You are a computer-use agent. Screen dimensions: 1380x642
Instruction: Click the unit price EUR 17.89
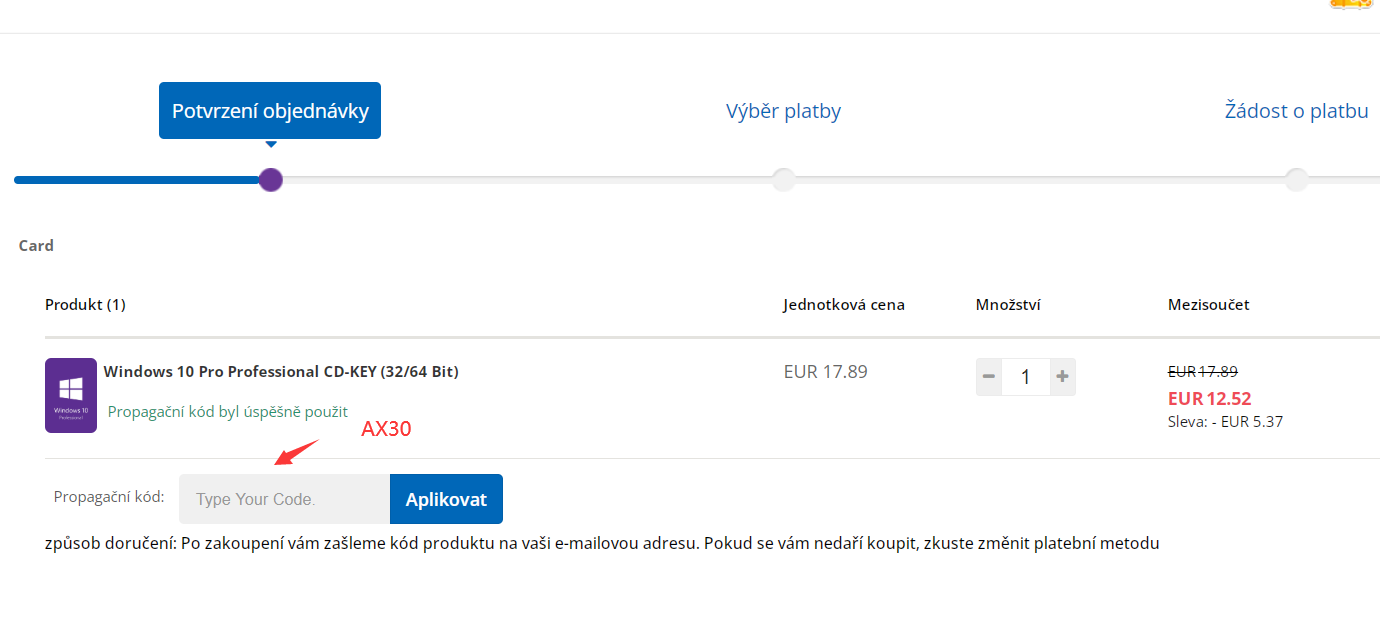(x=826, y=372)
